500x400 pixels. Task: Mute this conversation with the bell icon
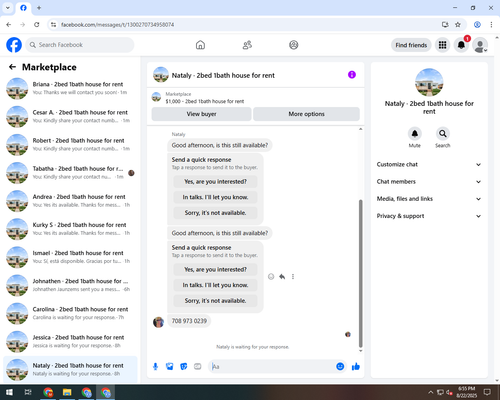tap(415, 134)
